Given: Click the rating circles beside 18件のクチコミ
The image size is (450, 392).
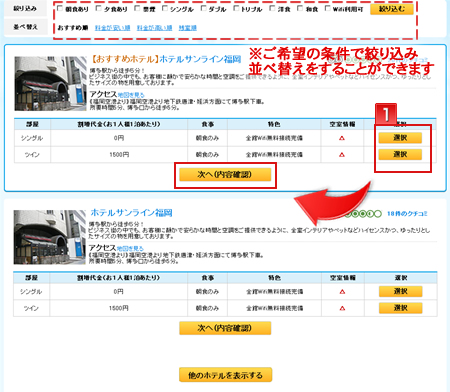Looking at the screenshot, I should click(363, 214).
